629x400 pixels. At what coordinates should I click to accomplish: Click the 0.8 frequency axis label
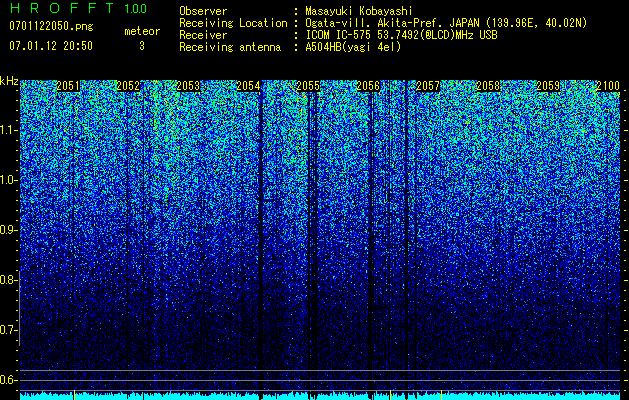coord(8,280)
